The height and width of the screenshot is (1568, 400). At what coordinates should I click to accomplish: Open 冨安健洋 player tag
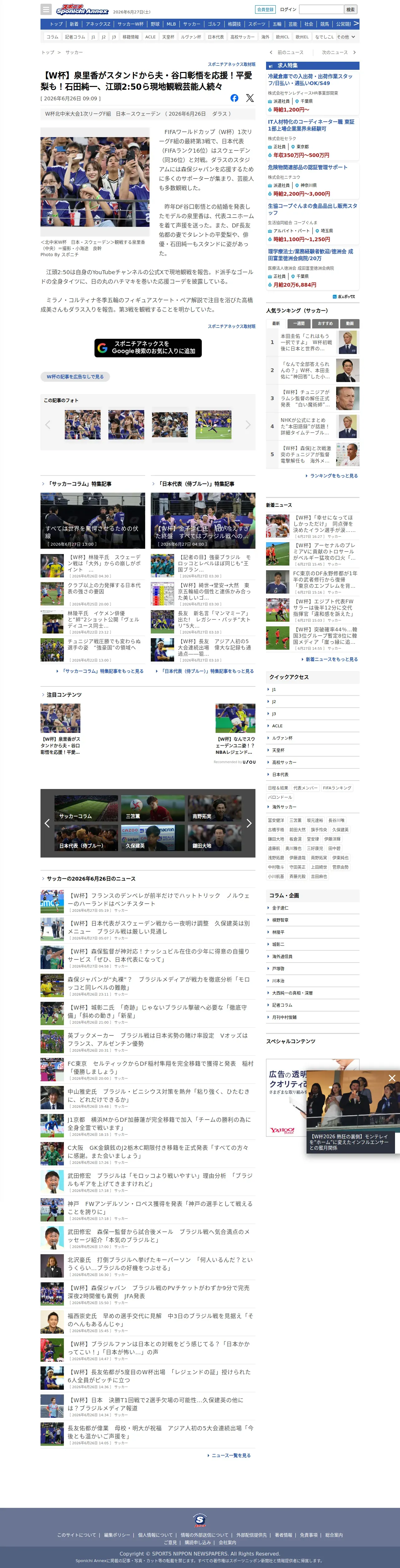(276, 820)
